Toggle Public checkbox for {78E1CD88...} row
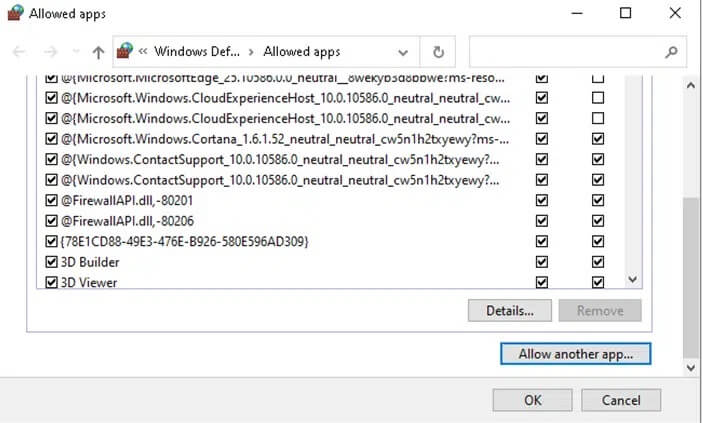Viewport: 702px width, 423px height. click(x=598, y=241)
